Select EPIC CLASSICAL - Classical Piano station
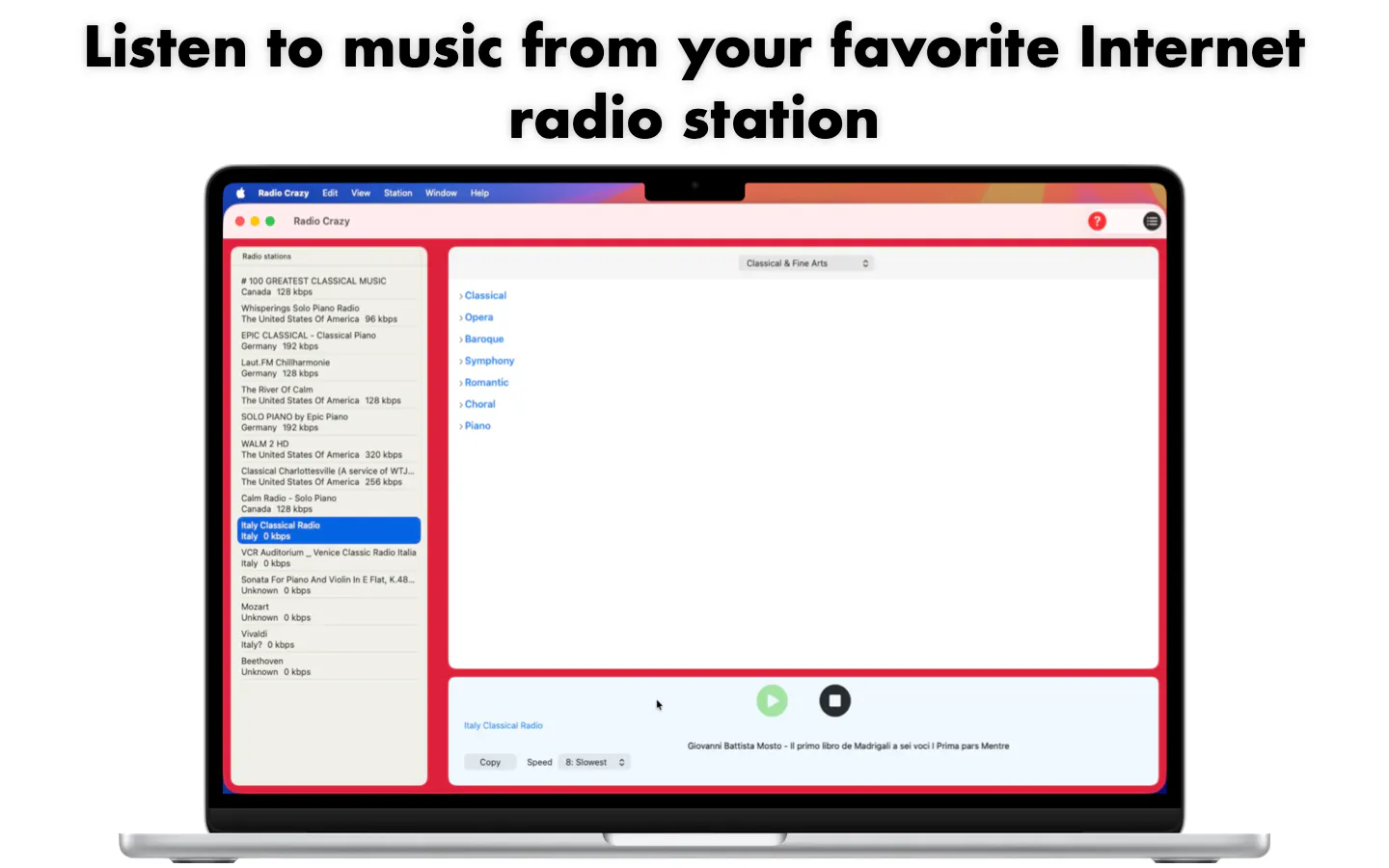This screenshot has width=1389, height=868. point(329,340)
